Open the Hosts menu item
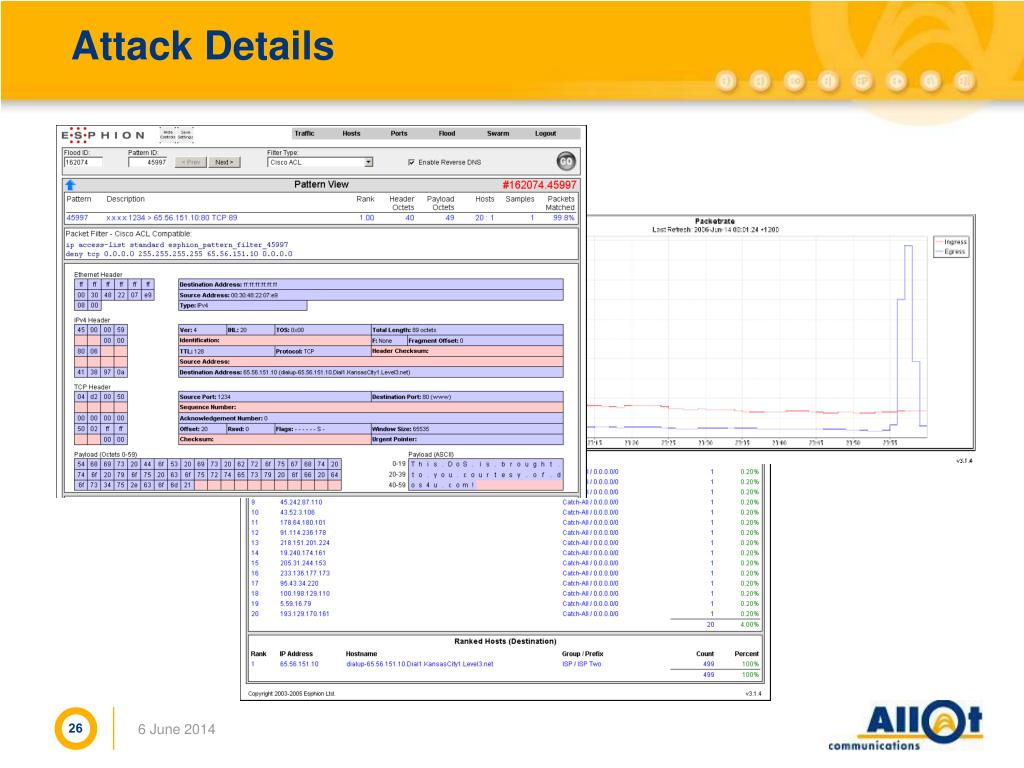This screenshot has width=1024, height=768. tap(351, 133)
